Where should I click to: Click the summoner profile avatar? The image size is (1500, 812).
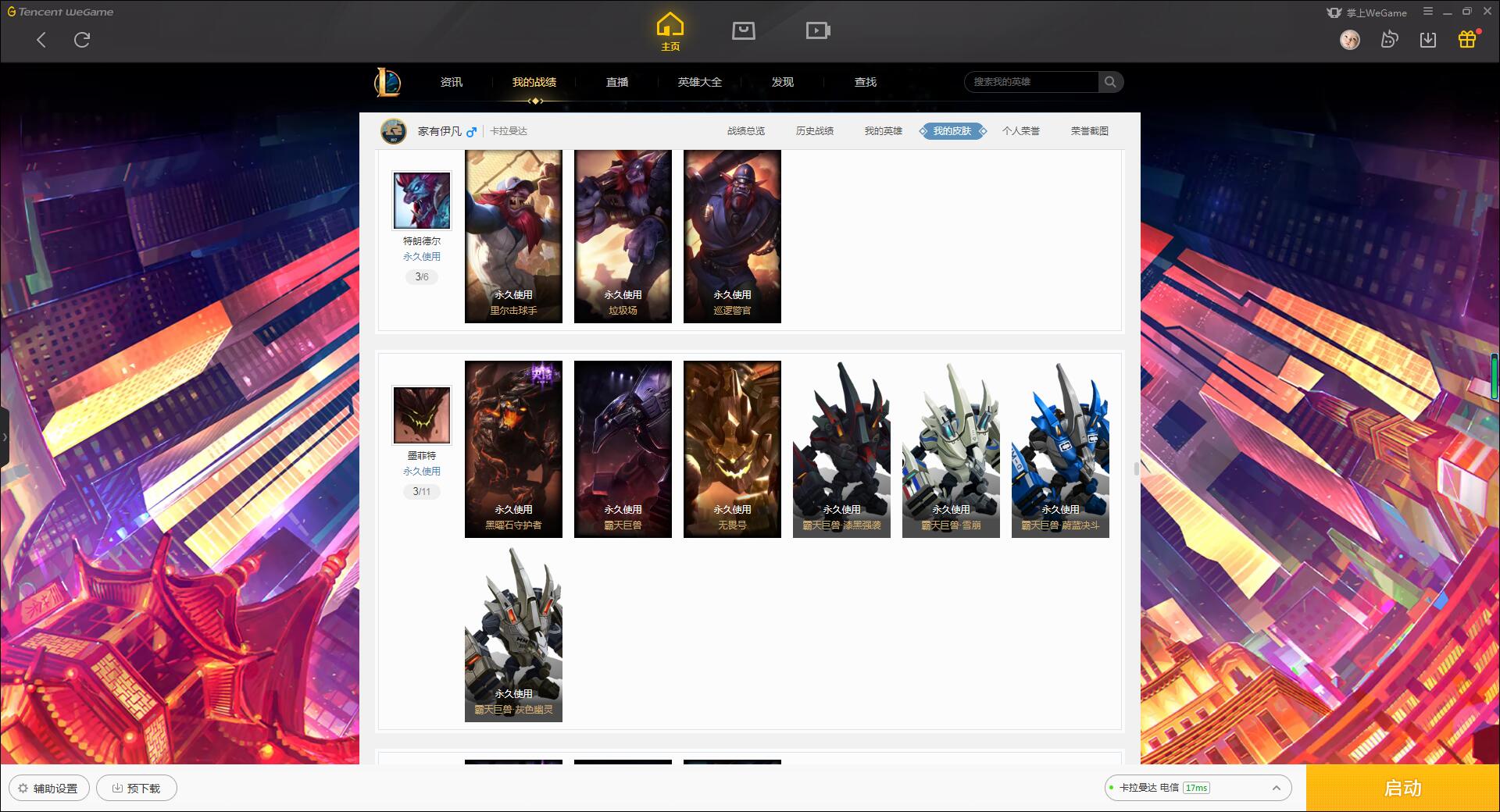(394, 131)
